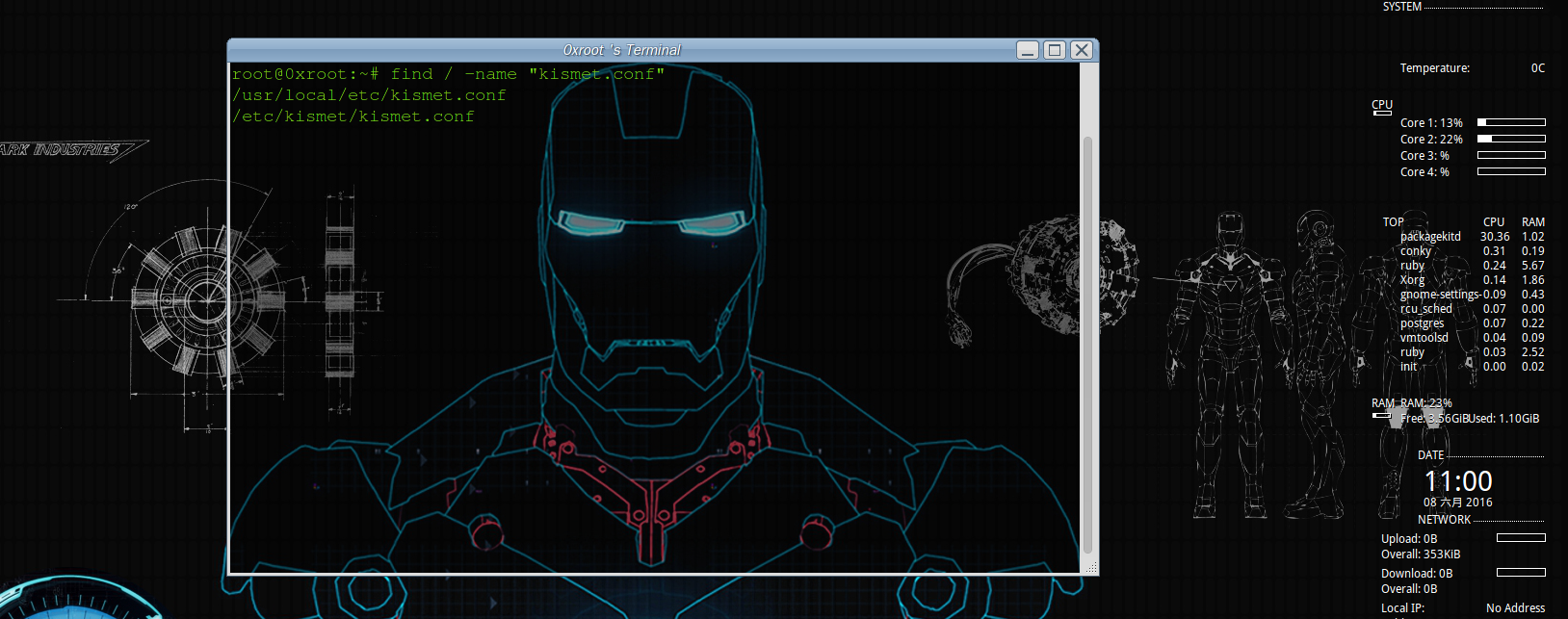Click the Core 1: 13% label
The width and height of the screenshot is (1568, 619).
coord(1431,123)
